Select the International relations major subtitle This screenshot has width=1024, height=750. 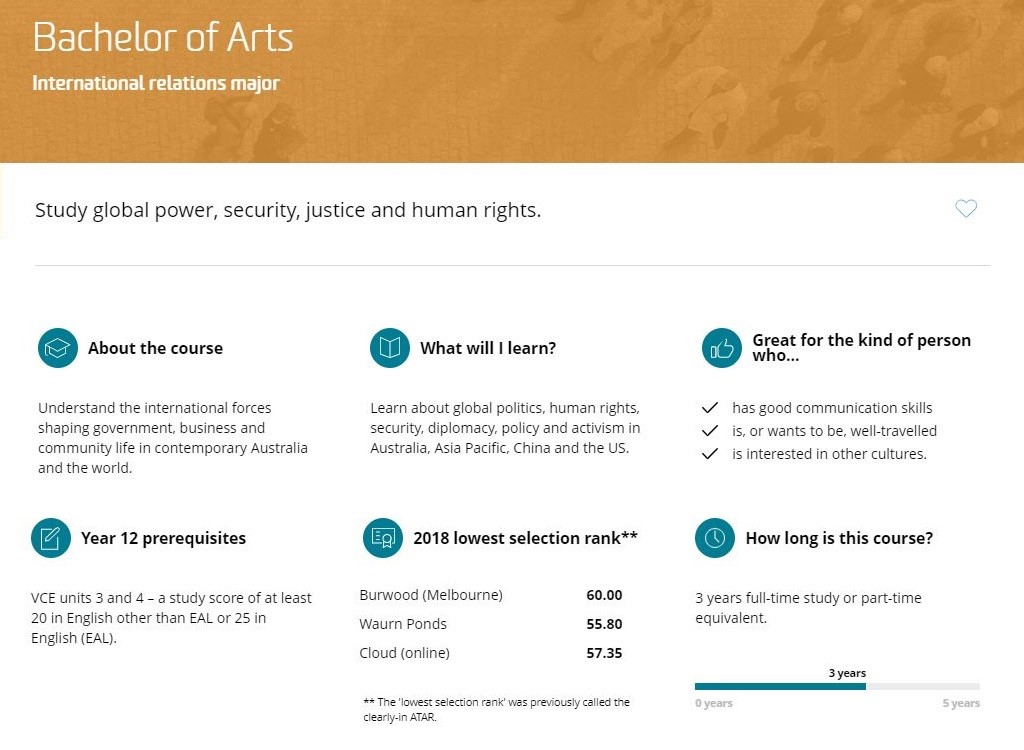156,83
